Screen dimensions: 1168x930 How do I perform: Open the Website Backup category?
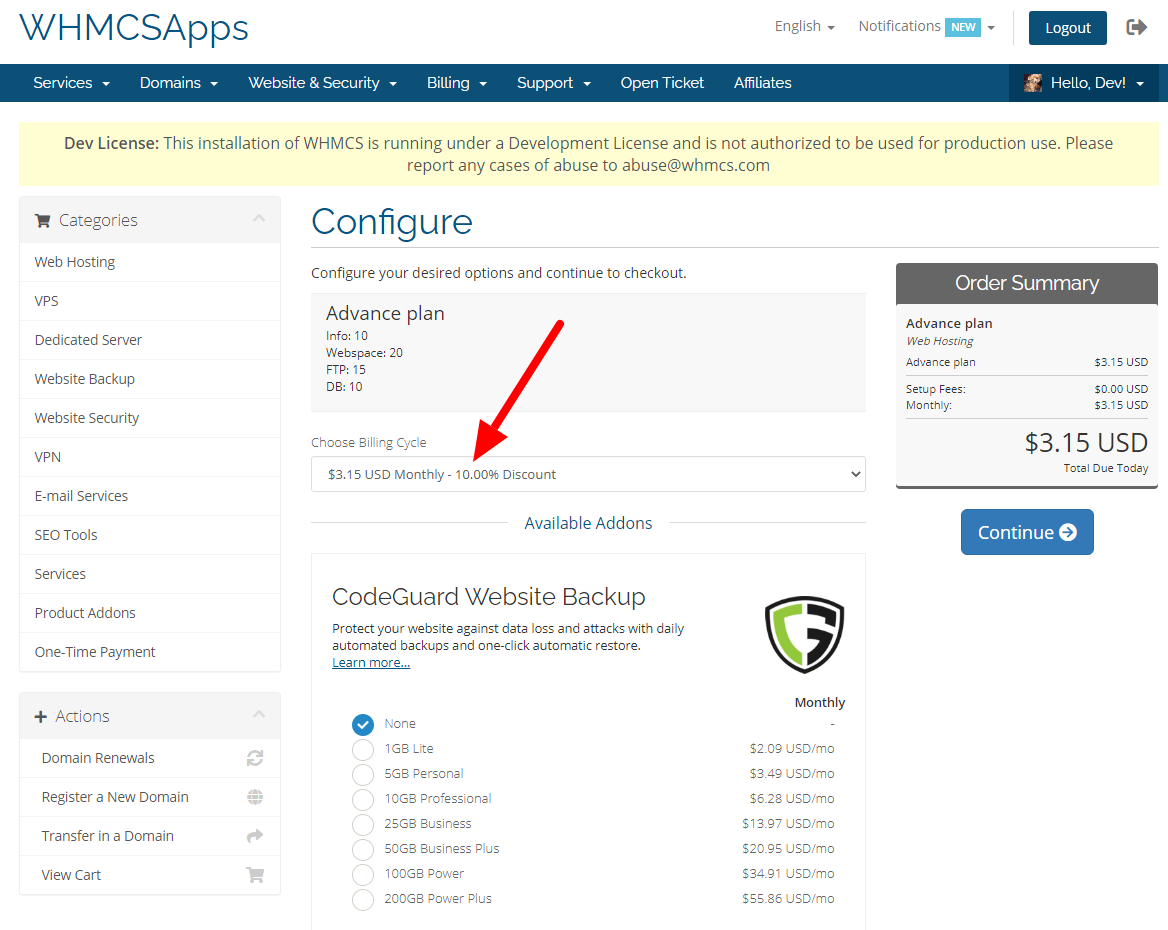point(150,379)
